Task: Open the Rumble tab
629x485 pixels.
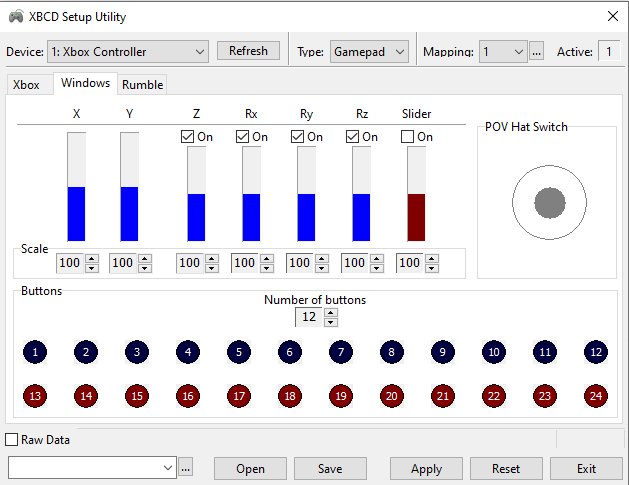Action: point(142,85)
